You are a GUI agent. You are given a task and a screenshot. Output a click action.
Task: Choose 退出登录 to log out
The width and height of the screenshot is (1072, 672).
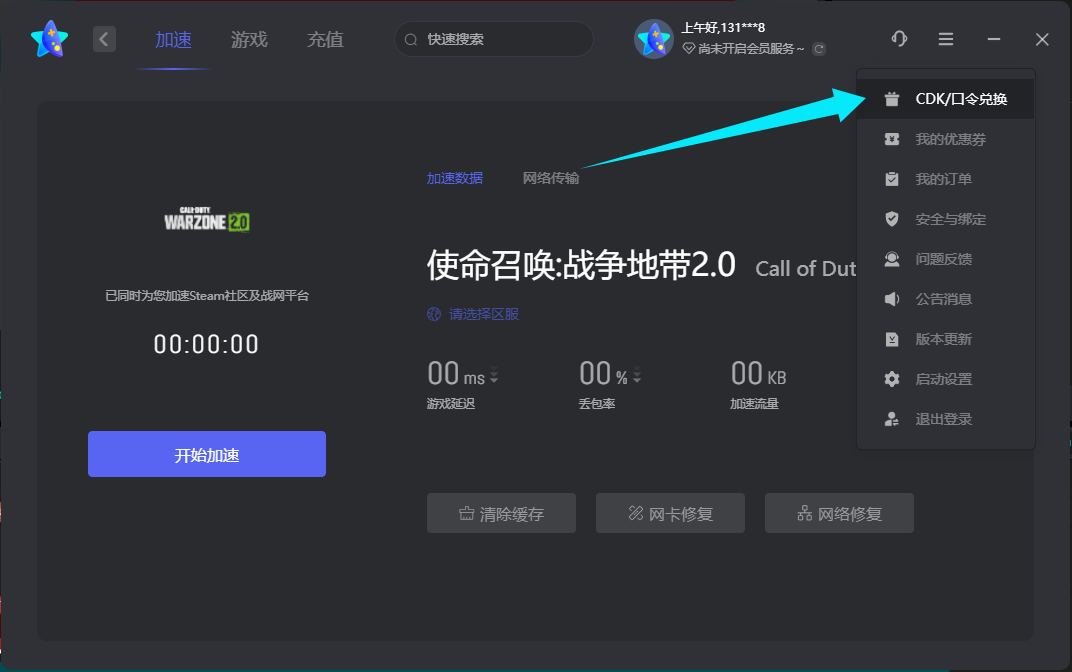point(946,419)
